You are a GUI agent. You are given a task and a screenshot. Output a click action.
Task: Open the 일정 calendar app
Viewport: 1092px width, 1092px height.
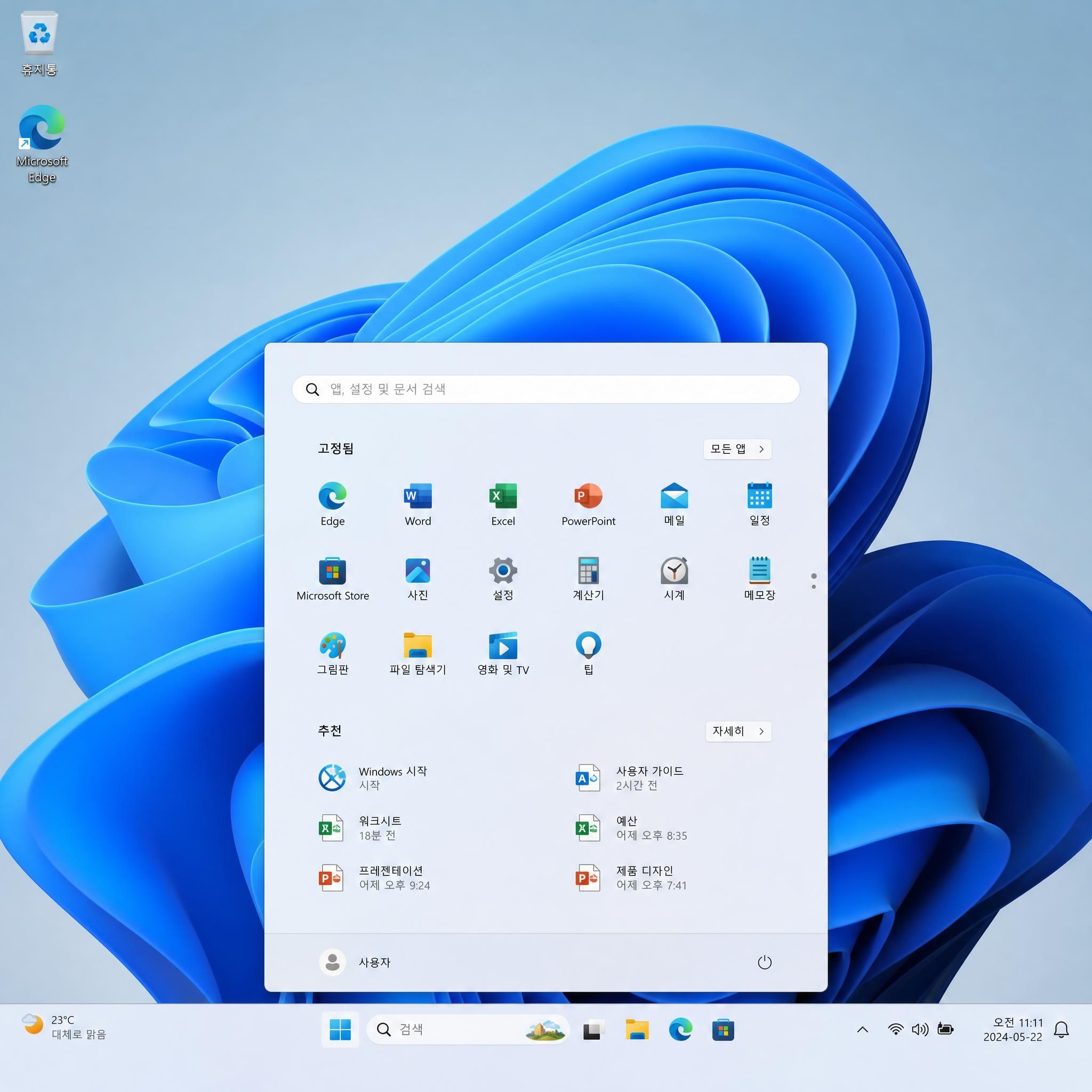(x=760, y=504)
